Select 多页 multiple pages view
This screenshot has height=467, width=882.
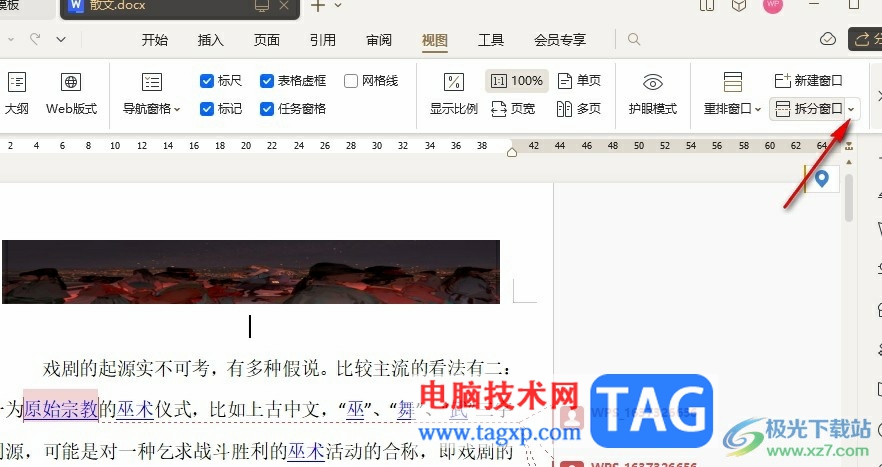point(579,109)
